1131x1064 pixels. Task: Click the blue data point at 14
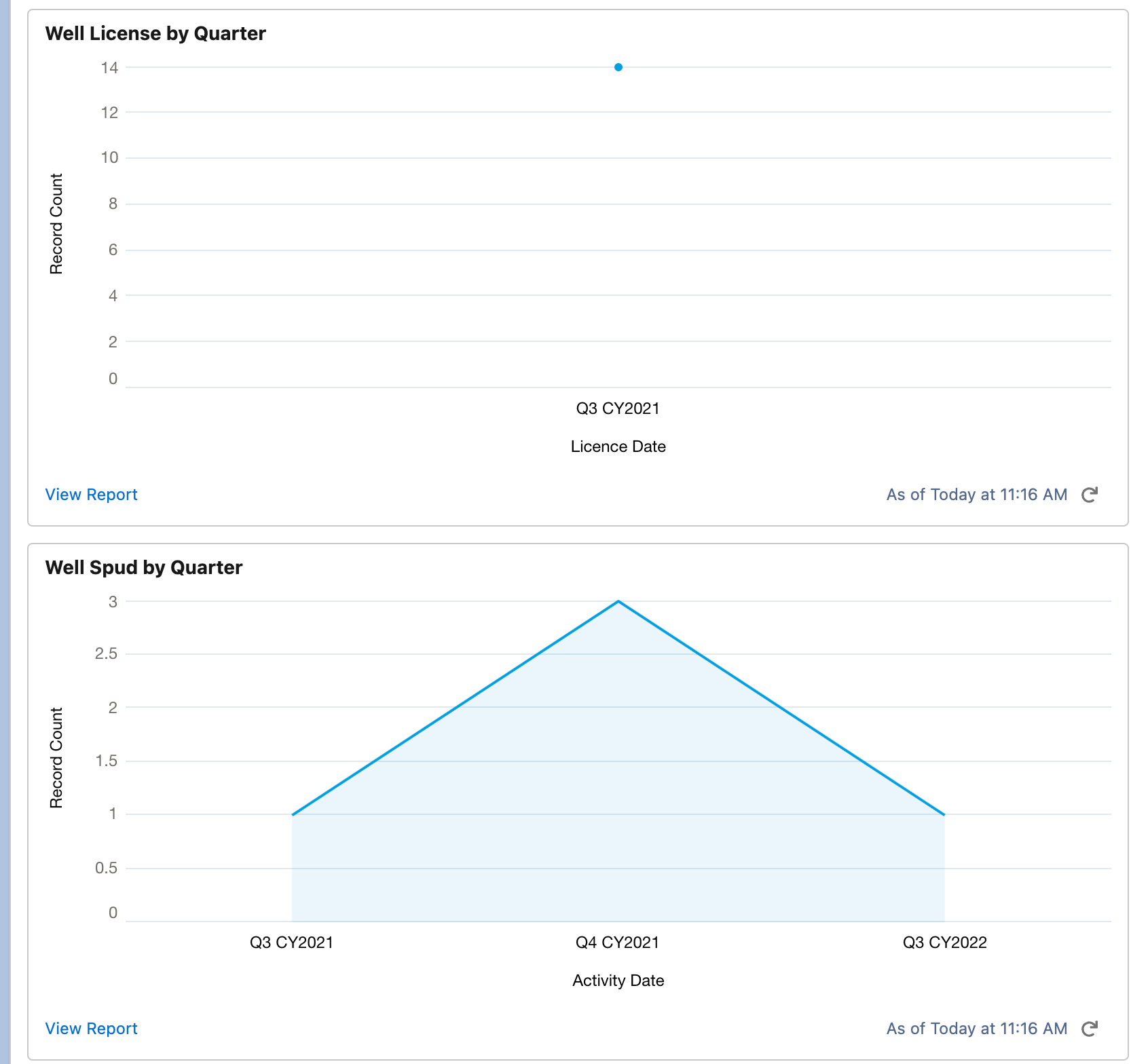click(x=618, y=67)
